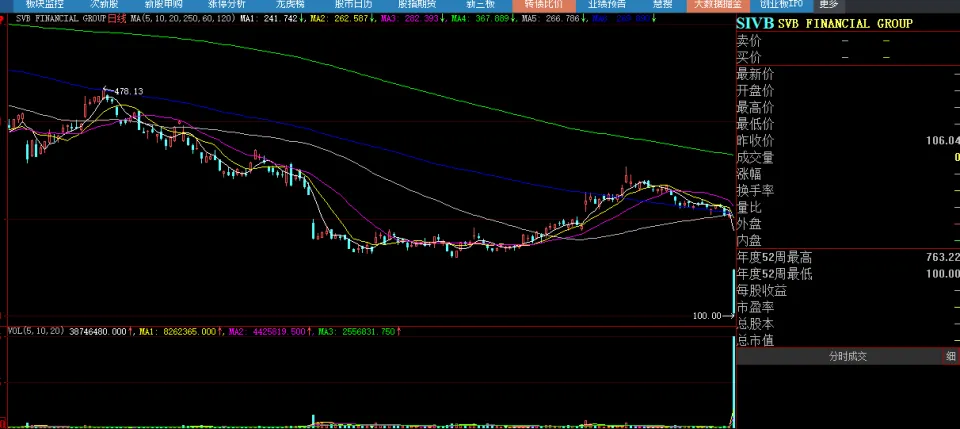Click the VOL(5,10,20) volume indicator label
The width and height of the screenshot is (960, 429).
(x=36, y=330)
